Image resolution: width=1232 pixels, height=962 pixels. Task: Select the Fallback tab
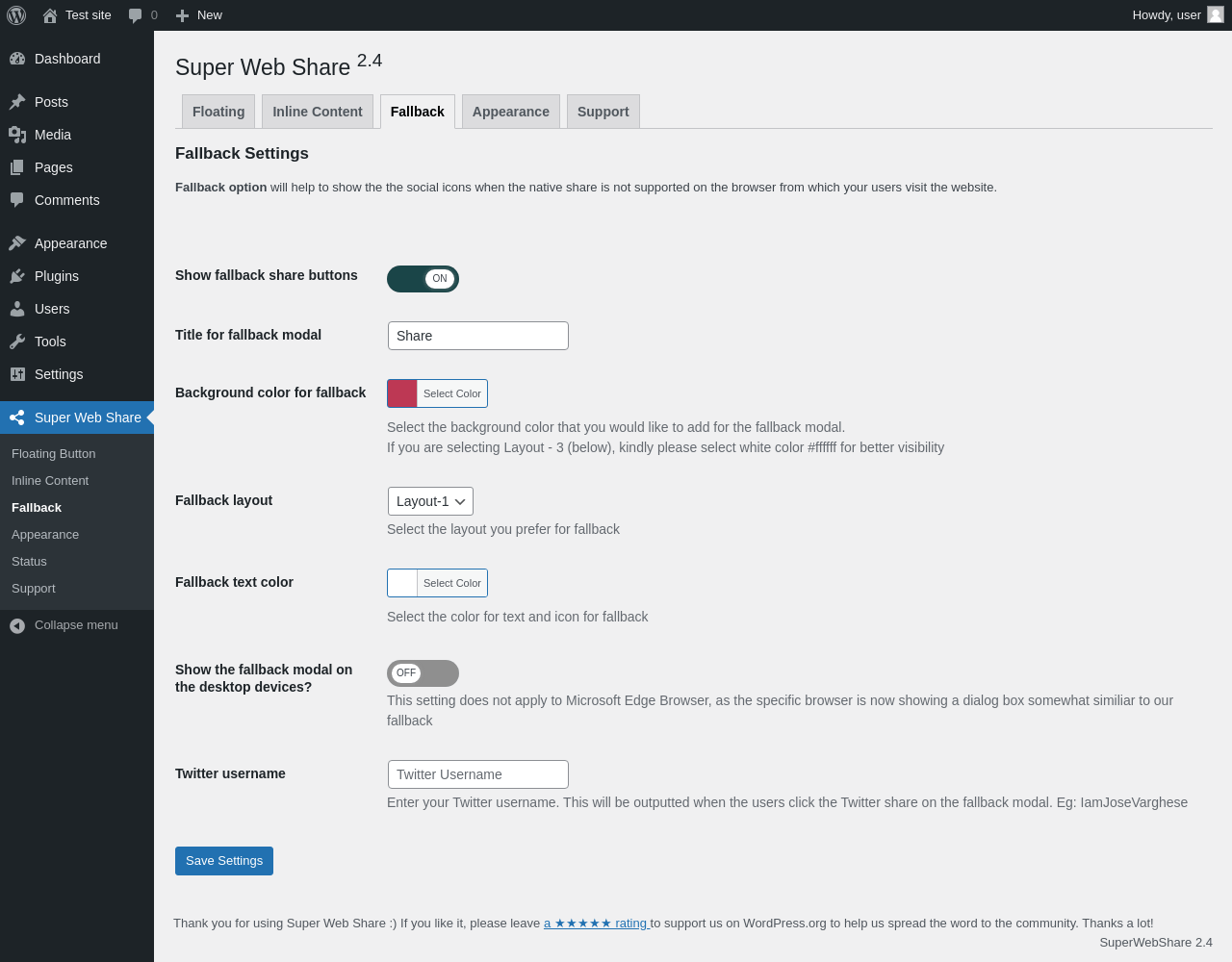[418, 112]
